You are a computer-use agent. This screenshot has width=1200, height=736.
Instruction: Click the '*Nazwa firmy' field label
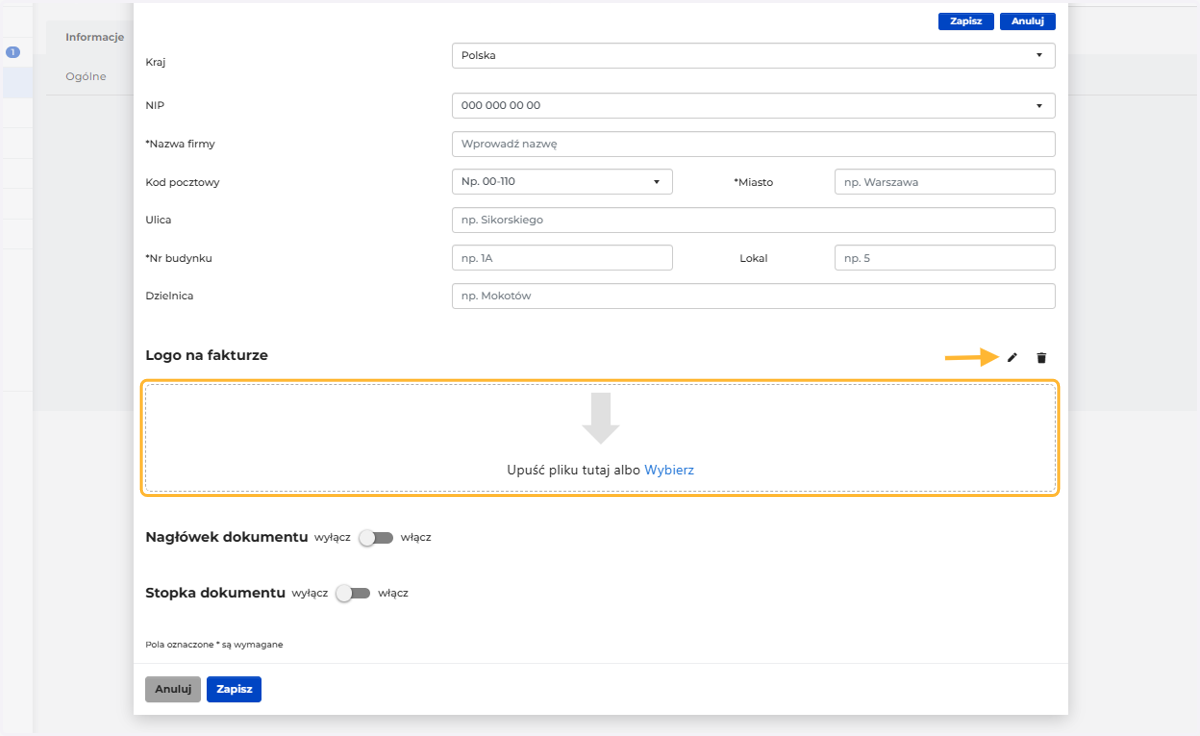(180, 144)
